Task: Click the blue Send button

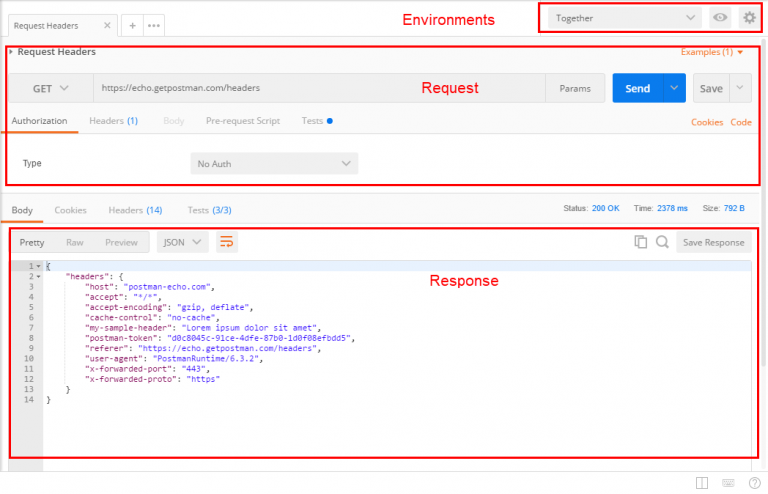Action: point(638,88)
